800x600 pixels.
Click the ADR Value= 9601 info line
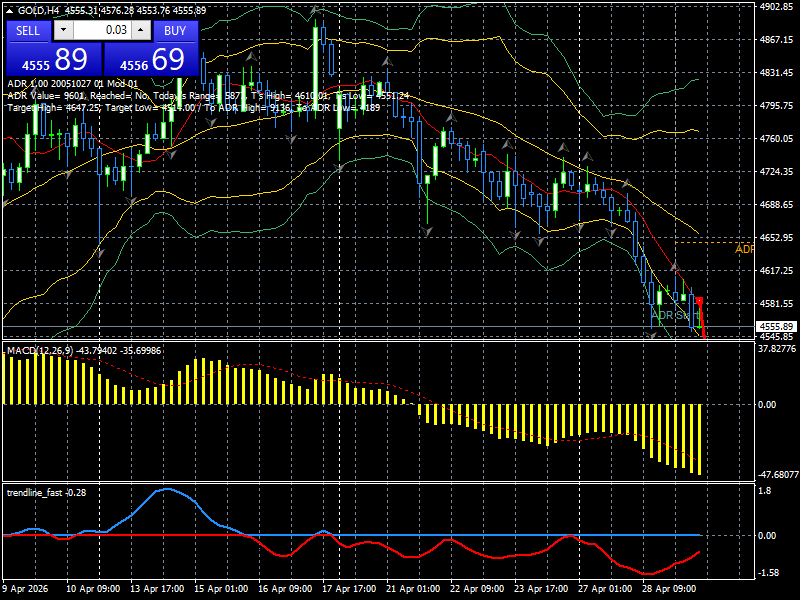click(208, 96)
